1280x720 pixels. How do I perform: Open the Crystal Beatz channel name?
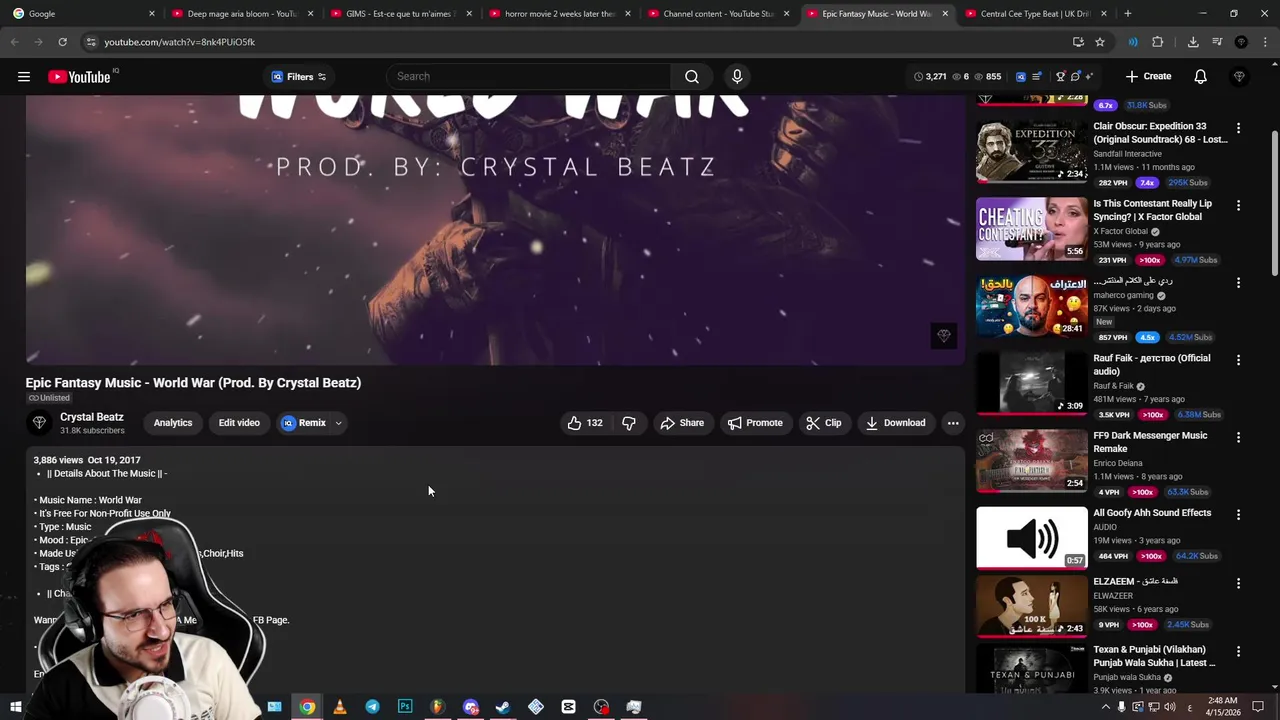[92, 417]
